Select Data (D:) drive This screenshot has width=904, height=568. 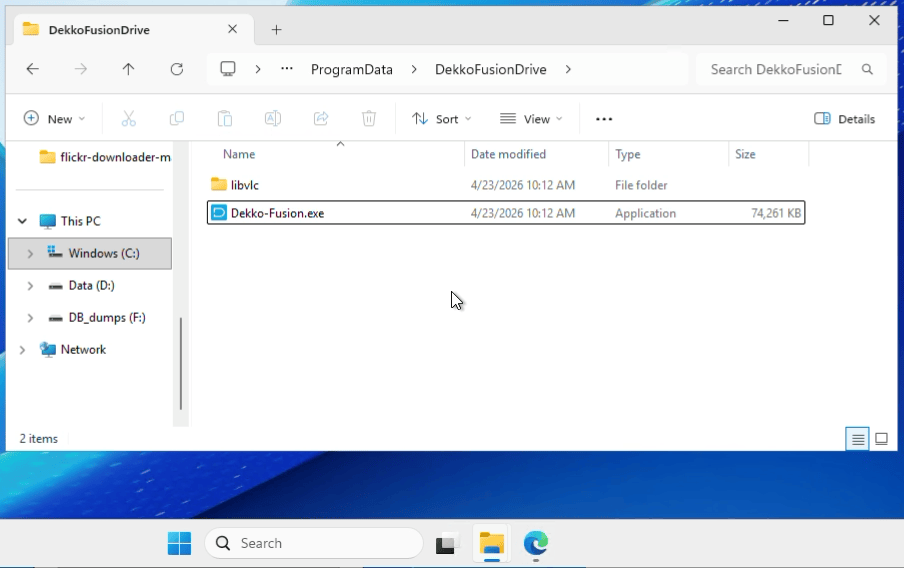[81, 285]
